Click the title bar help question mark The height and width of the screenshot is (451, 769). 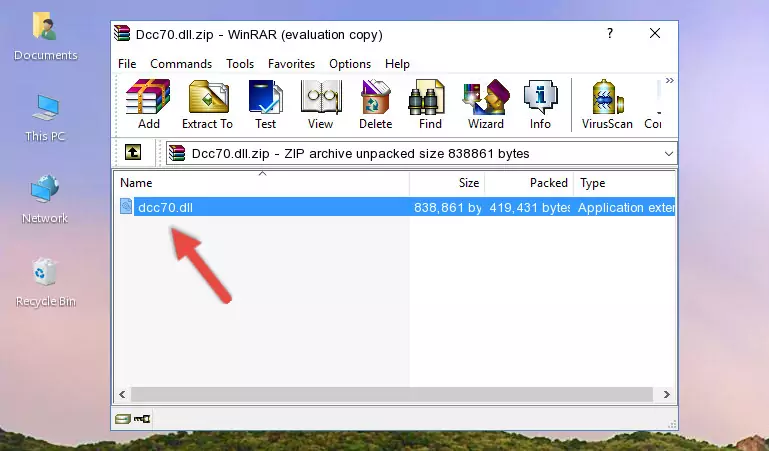pyautogui.click(x=610, y=33)
